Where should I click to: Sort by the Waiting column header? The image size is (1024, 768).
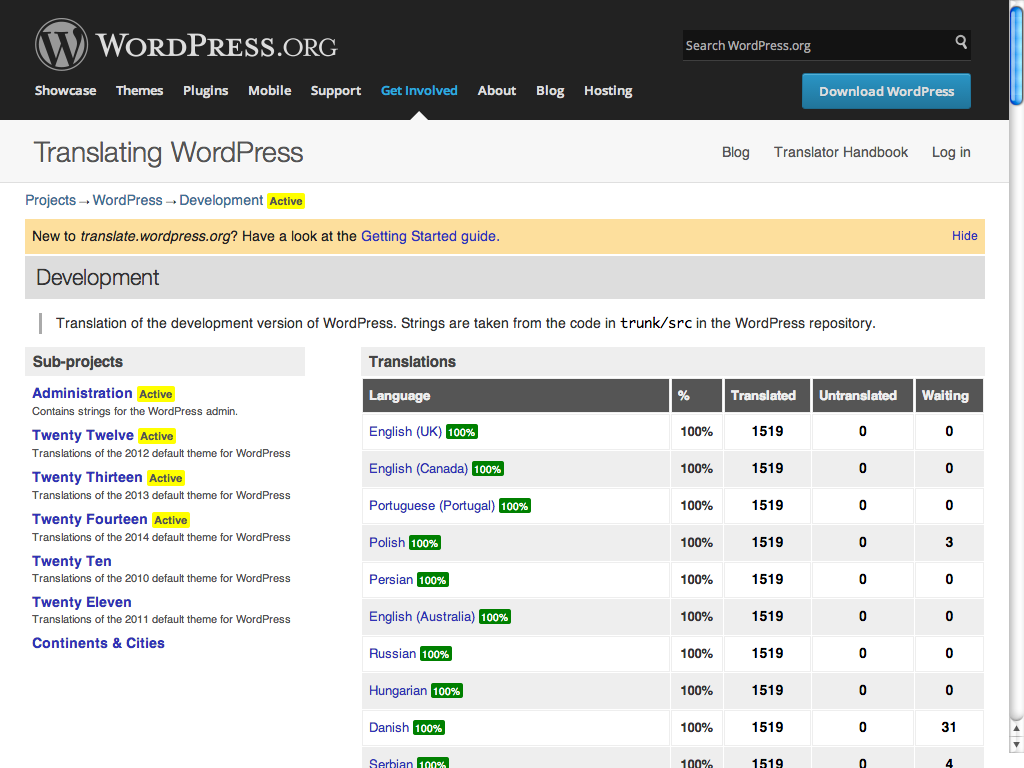pos(949,395)
